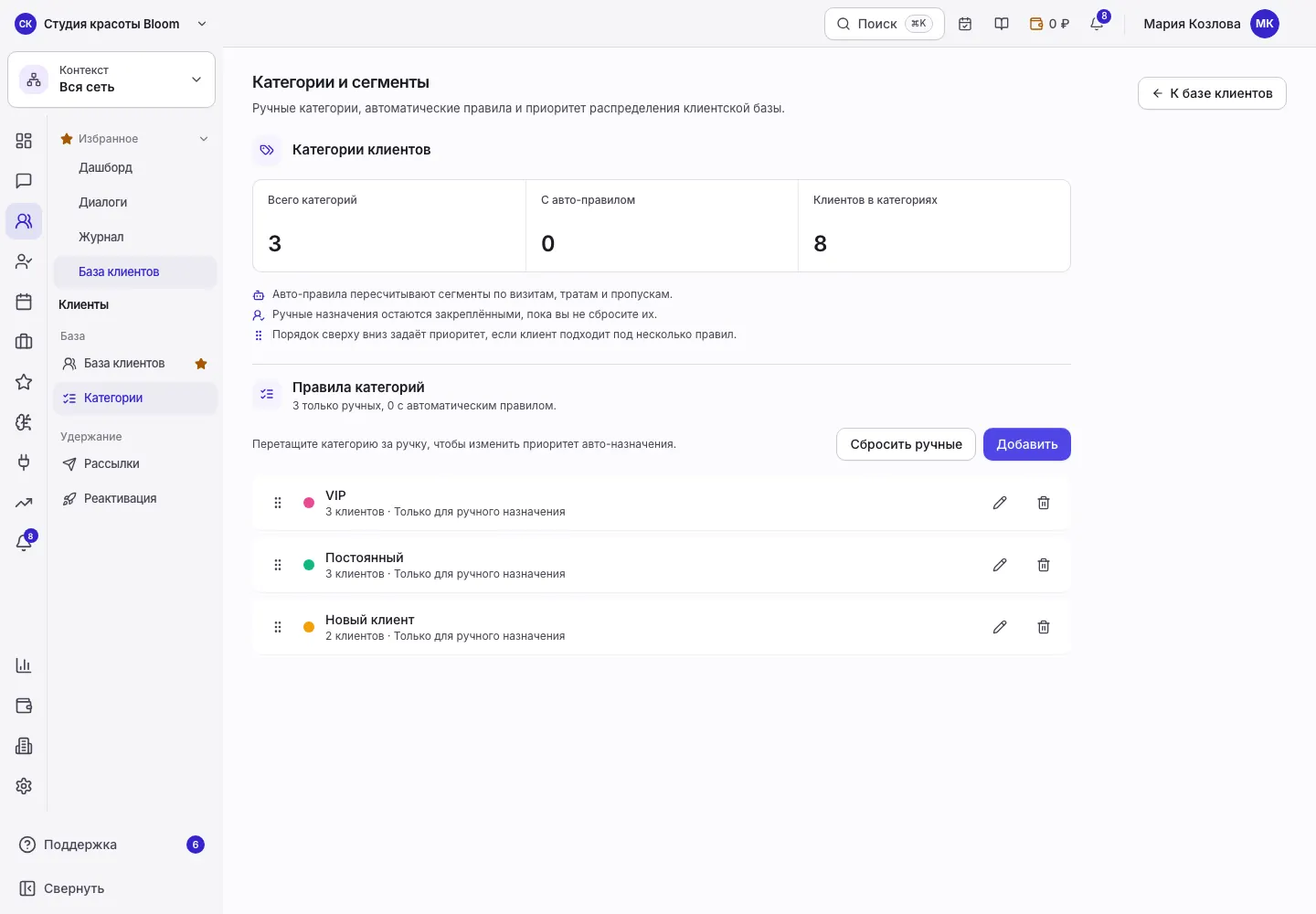Image resolution: width=1316 pixels, height=914 pixels.
Task: Click the pink VIP color dot
Action: coord(309,503)
